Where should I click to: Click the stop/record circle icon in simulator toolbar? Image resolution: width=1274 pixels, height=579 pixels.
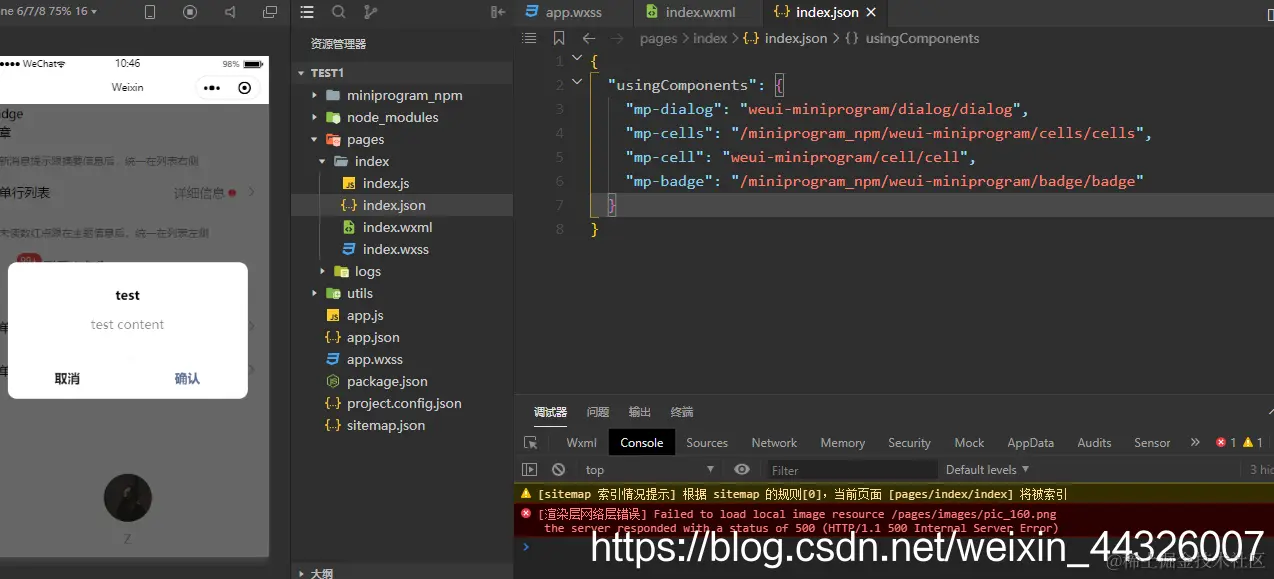click(190, 12)
